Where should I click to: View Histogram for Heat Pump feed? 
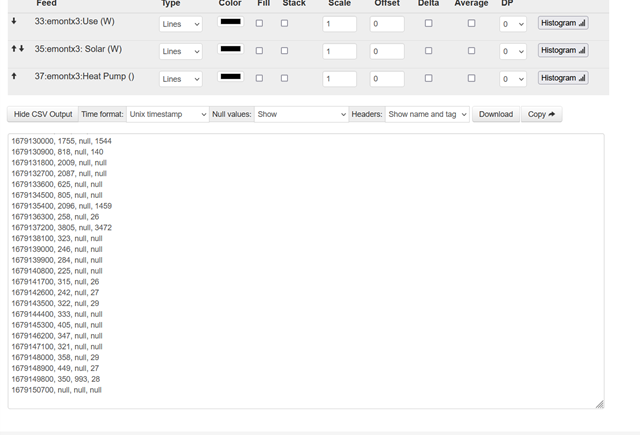pyautogui.click(x=563, y=77)
